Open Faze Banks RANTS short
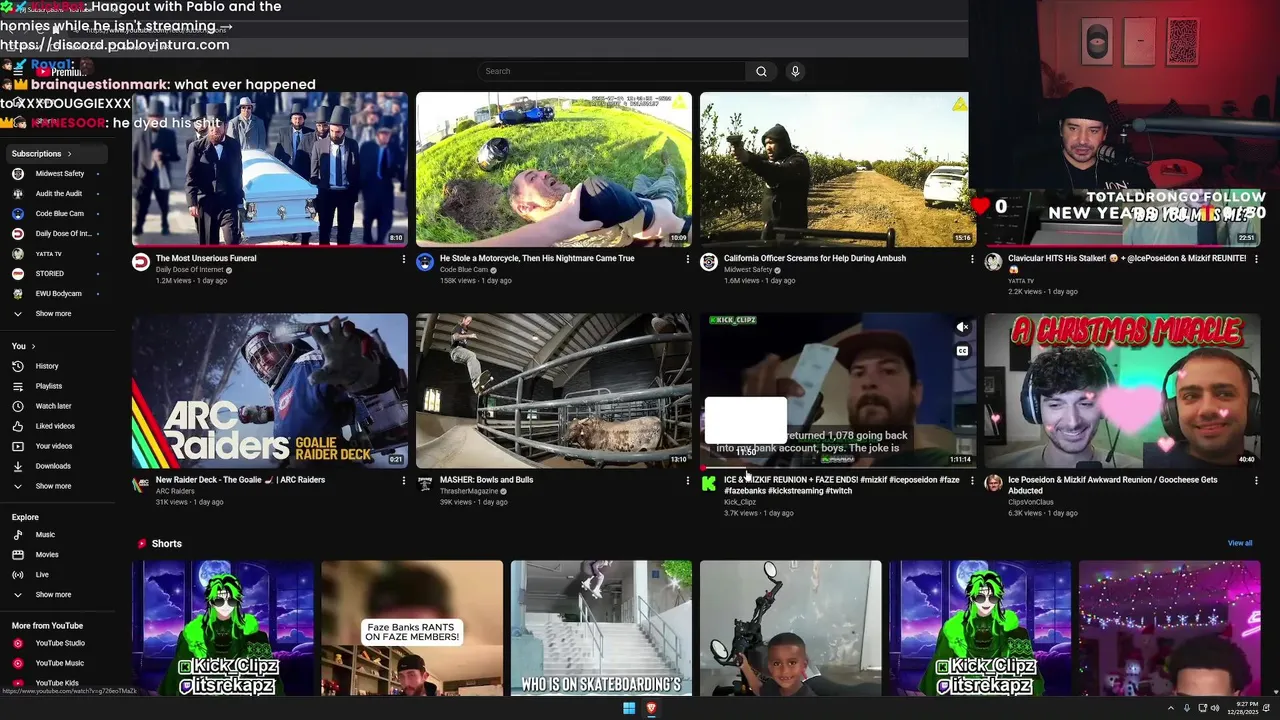The height and width of the screenshot is (720, 1280). (x=412, y=628)
